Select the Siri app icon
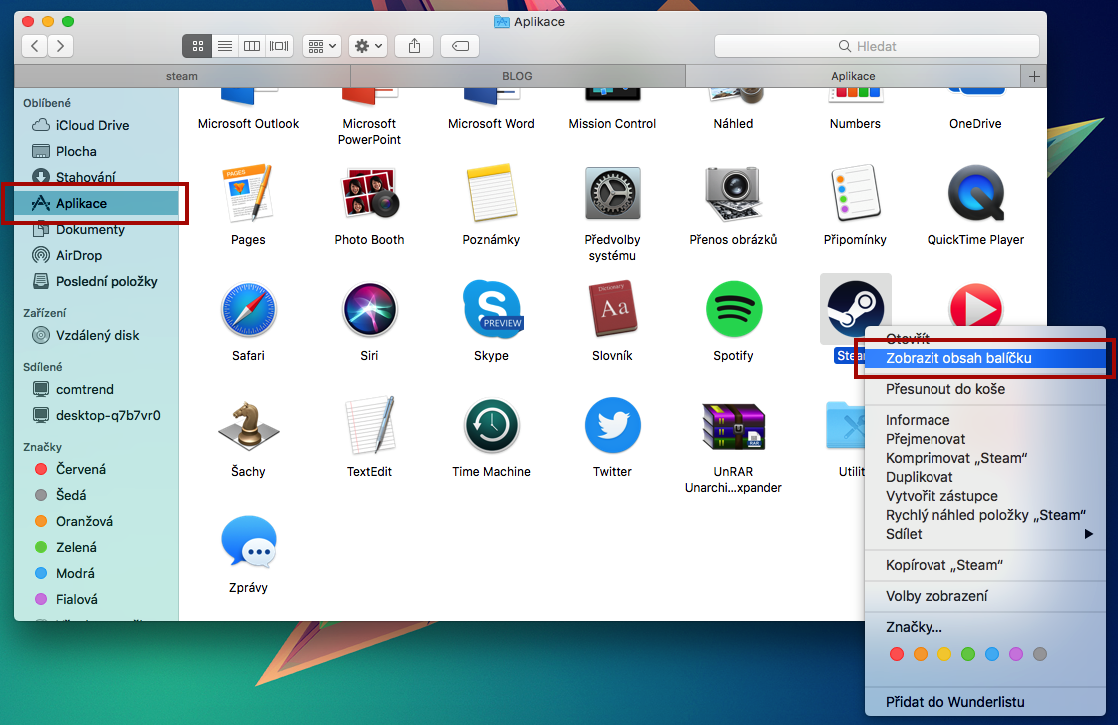 pyautogui.click(x=369, y=309)
